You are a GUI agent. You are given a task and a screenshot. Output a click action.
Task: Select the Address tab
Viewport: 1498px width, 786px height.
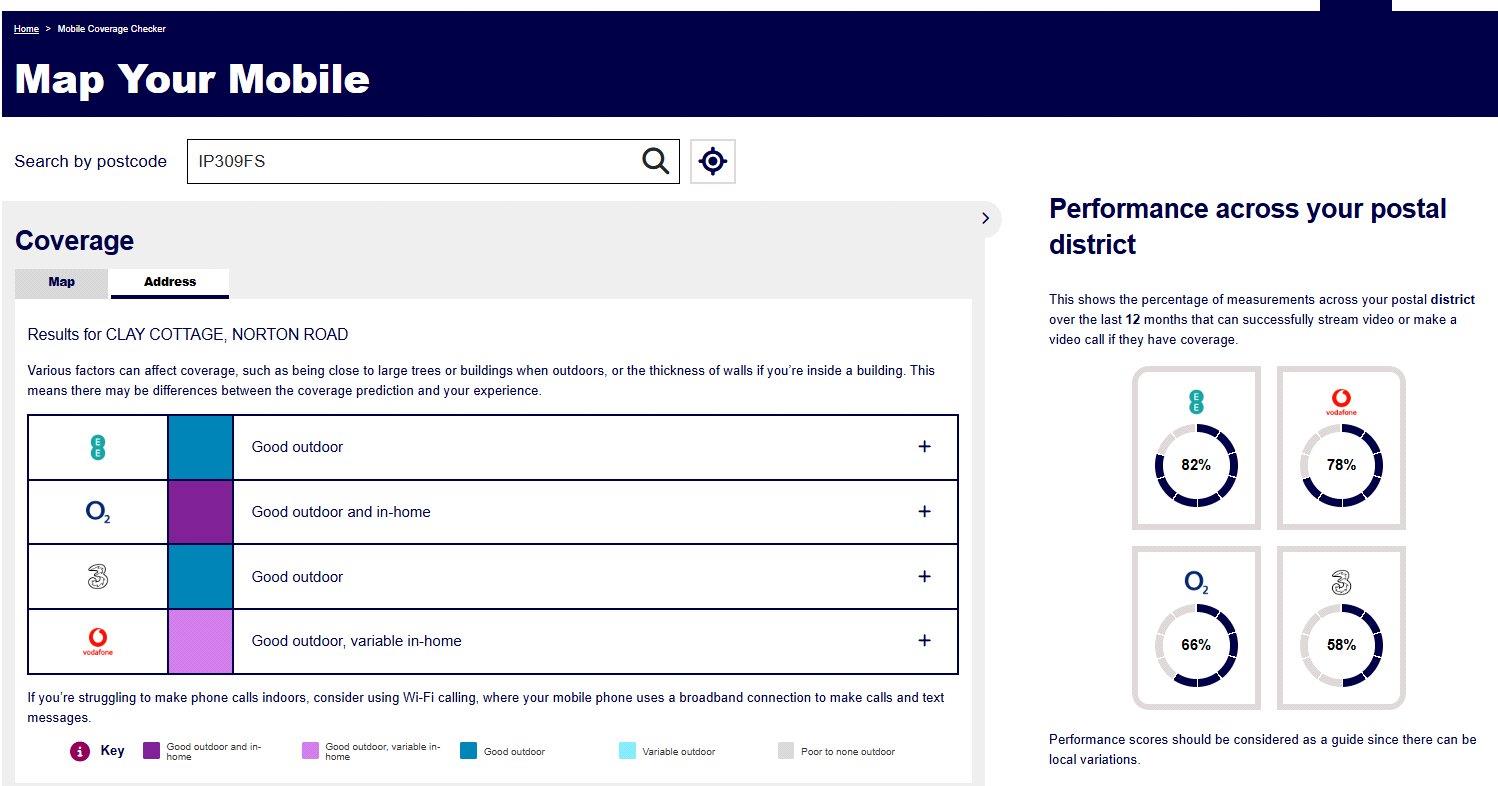[x=170, y=283]
